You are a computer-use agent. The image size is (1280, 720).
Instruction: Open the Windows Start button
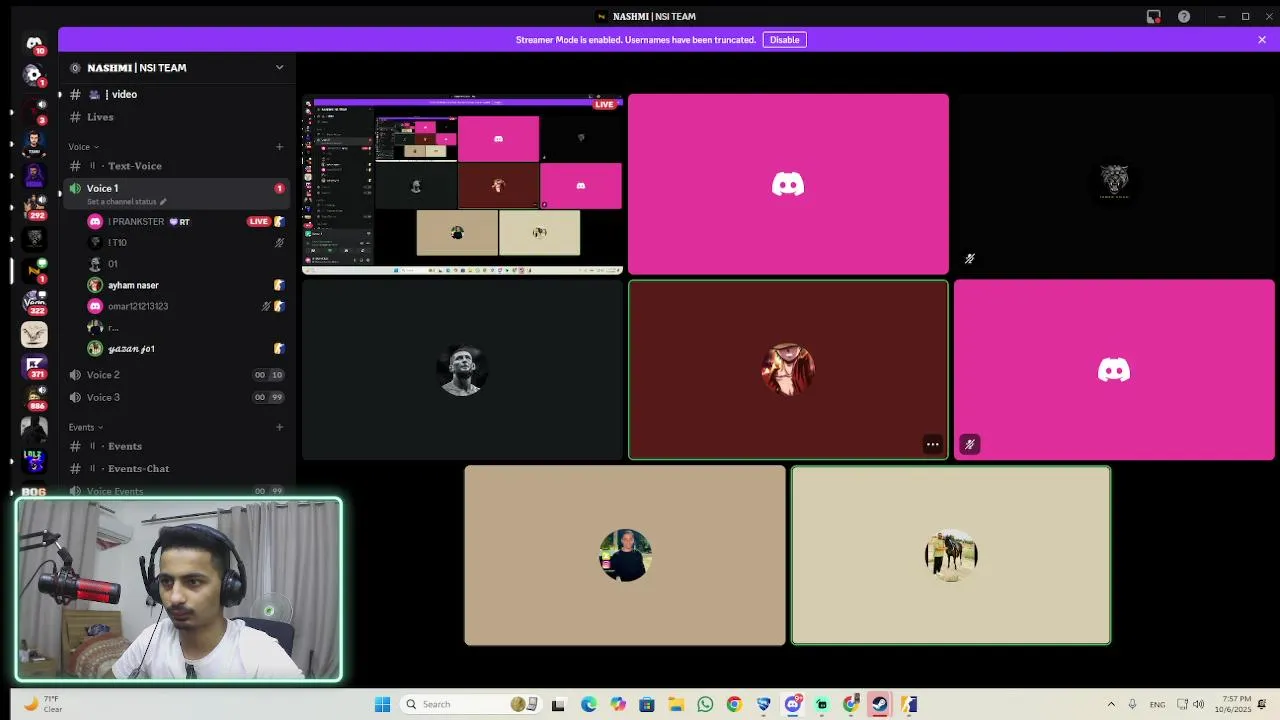(x=382, y=704)
